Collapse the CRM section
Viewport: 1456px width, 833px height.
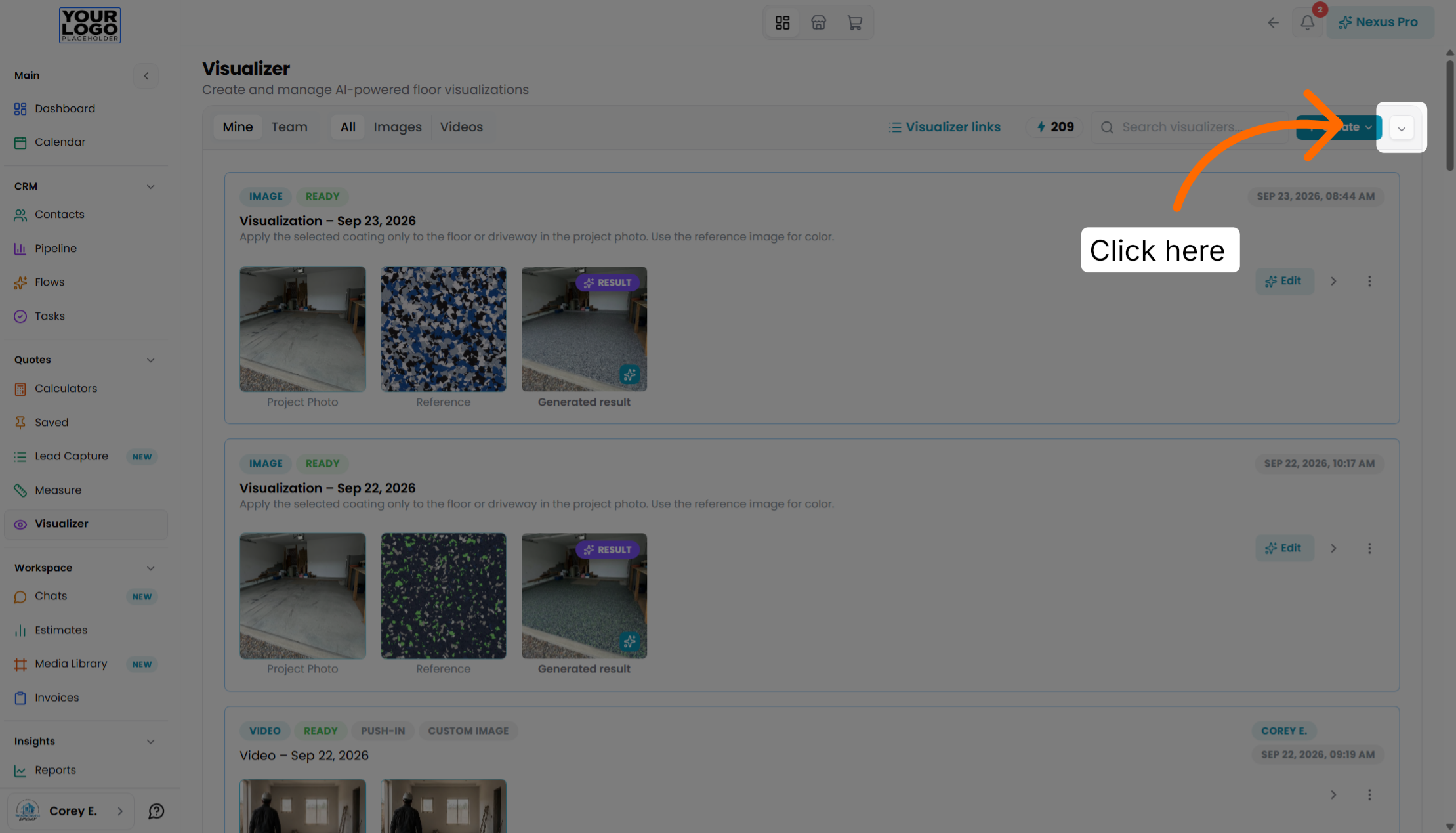point(150,186)
